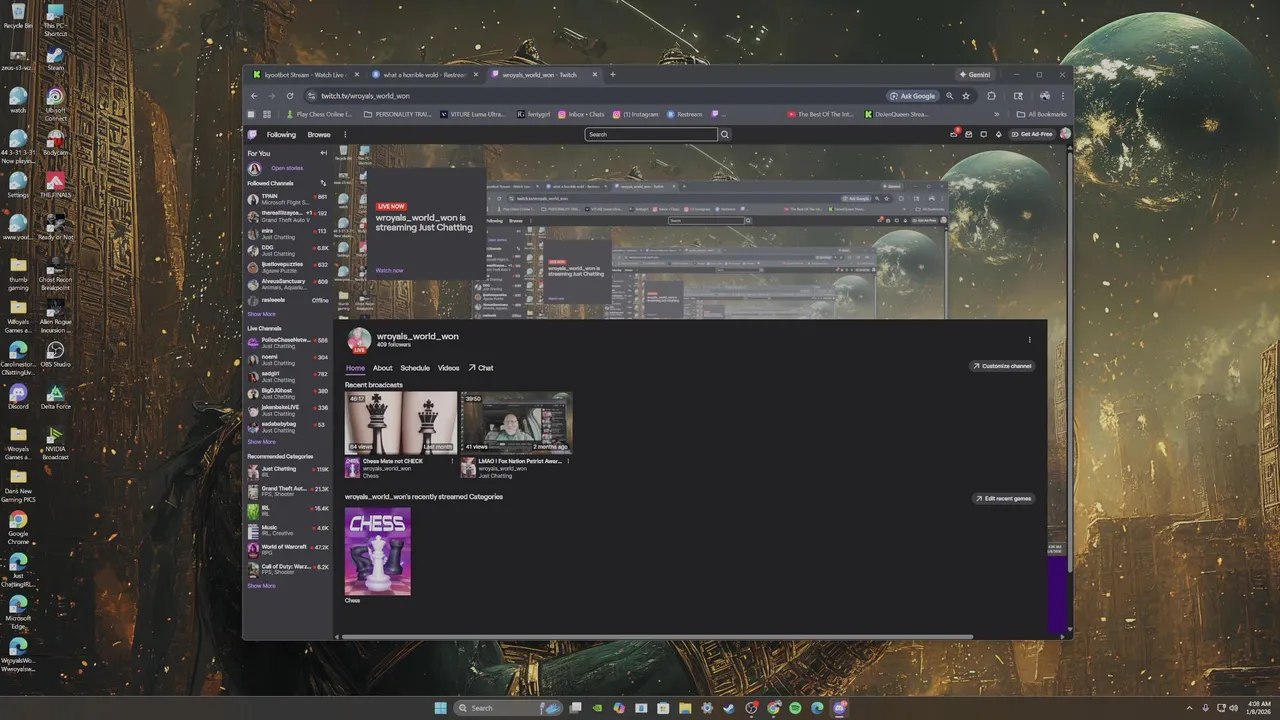
Task: Open the user avatar menu in Twitch header
Action: click(x=1065, y=134)
